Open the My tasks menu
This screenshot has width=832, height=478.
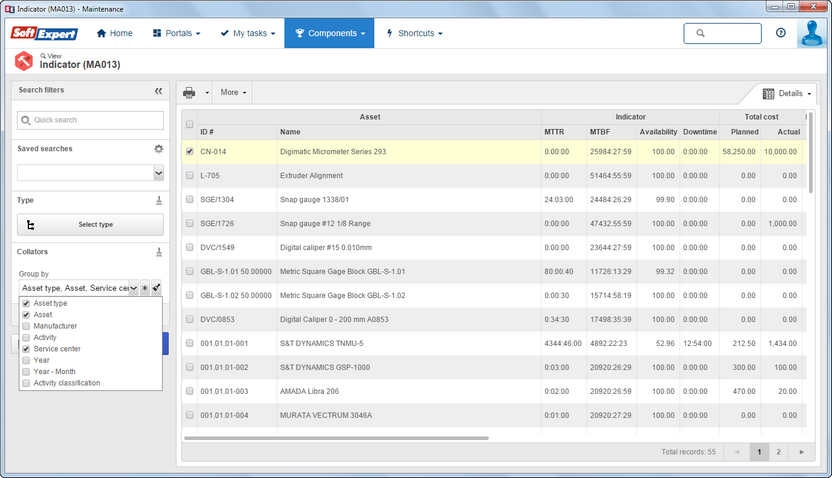point(248,33)
